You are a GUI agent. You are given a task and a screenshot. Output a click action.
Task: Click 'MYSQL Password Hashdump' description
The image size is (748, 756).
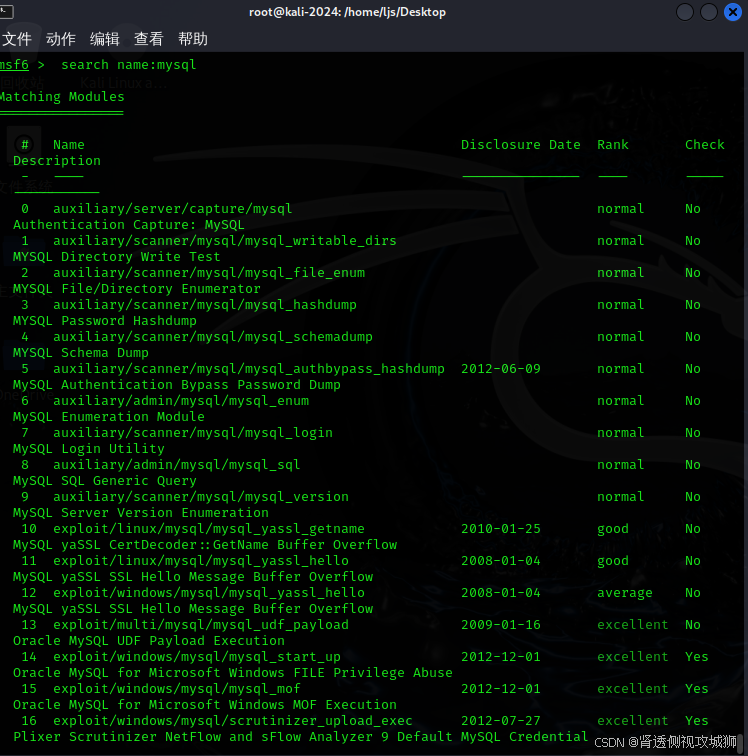[x=105, y=321]
